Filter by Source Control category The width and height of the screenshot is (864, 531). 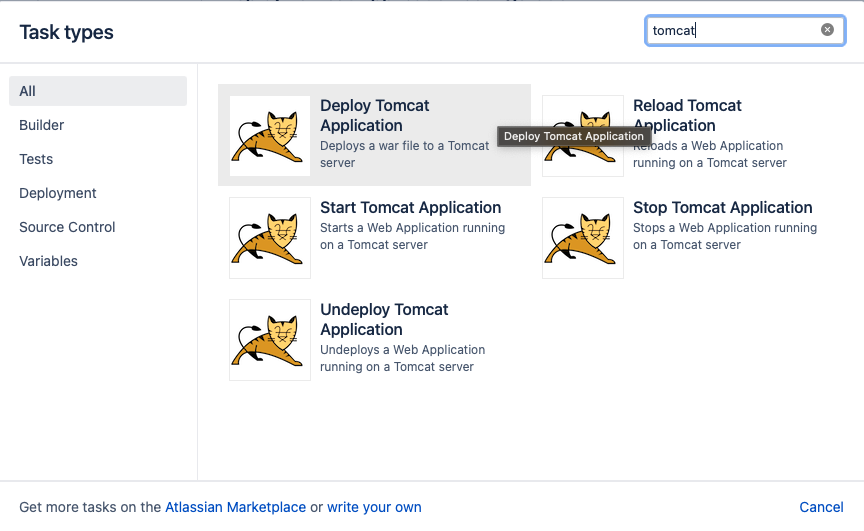tap(67, 227)
